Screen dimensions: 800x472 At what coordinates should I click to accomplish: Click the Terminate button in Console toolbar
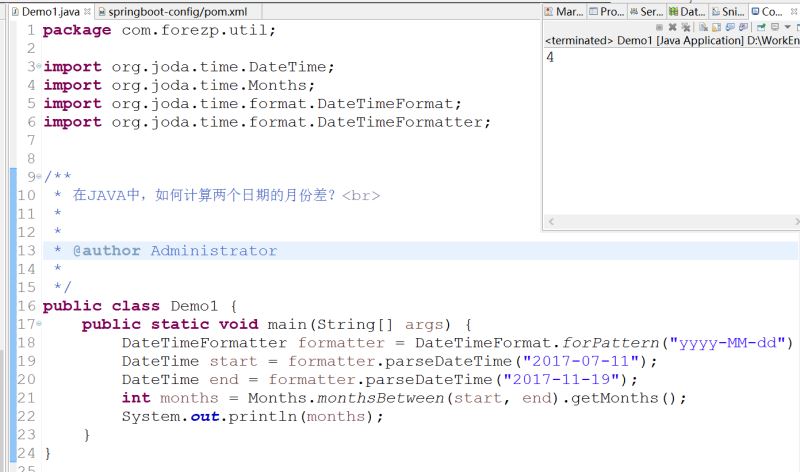point(659,27)
